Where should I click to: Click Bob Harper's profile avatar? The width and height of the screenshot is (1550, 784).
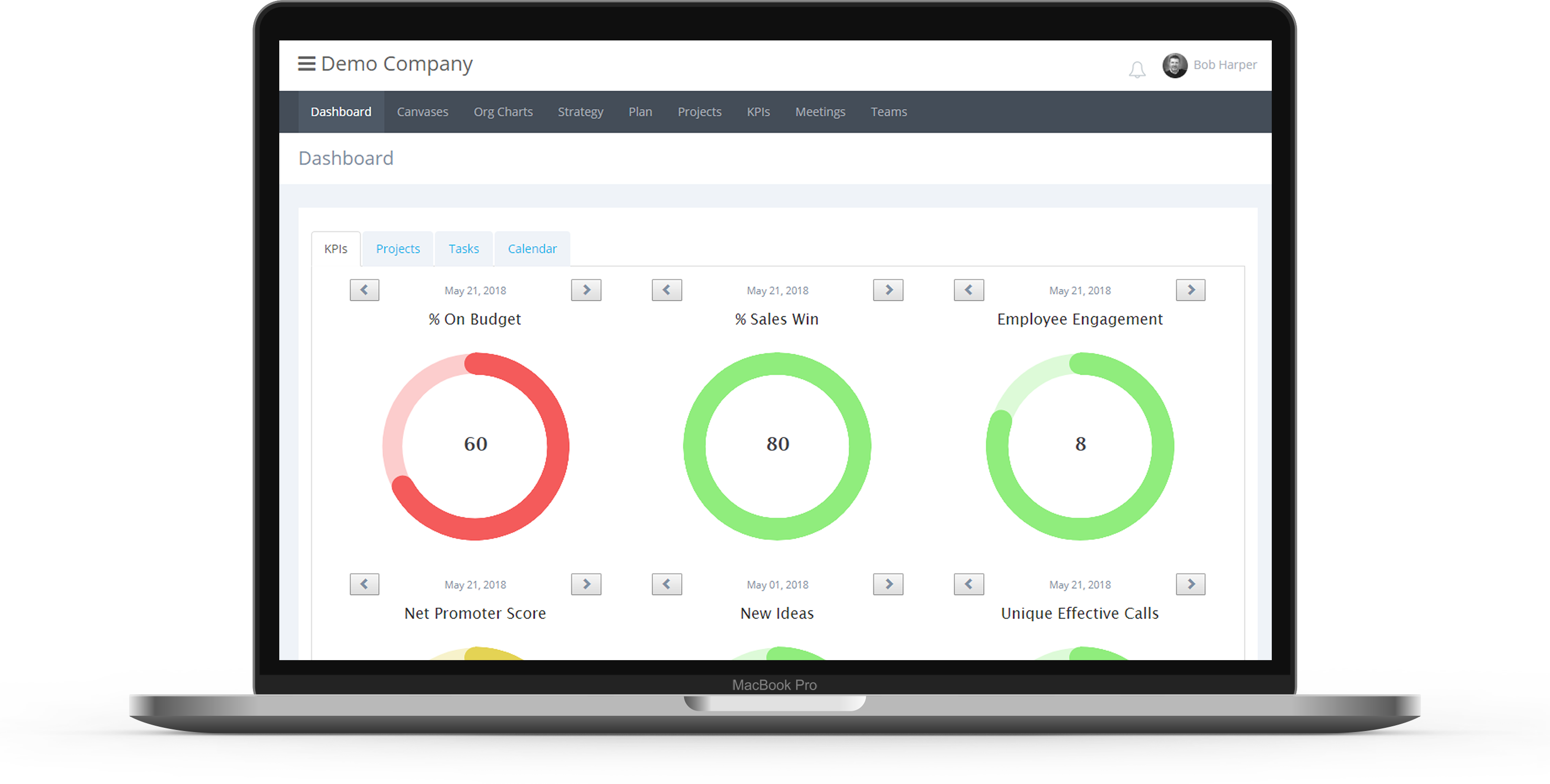1175,65
